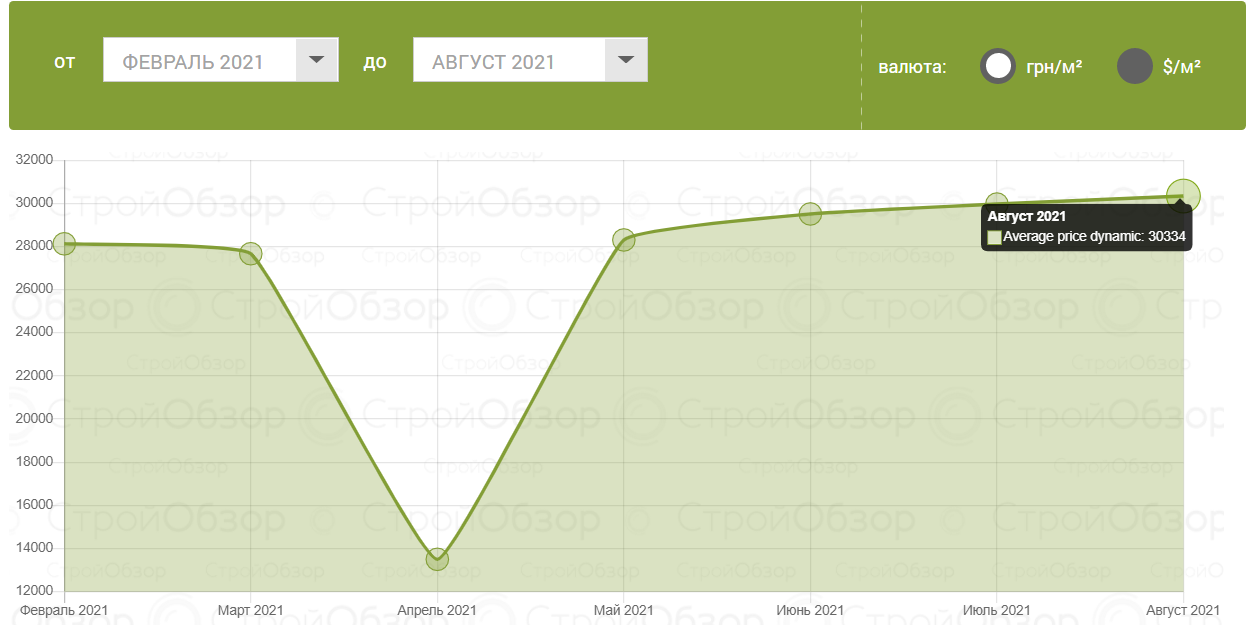
Task: Click the Май 2021 data point circle
Action: [624, 240]
